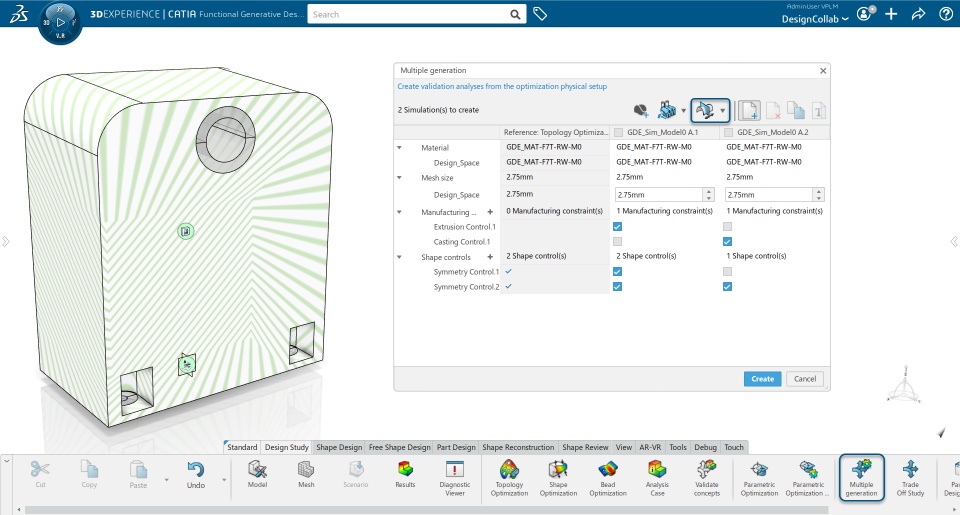
Task: Click the add-new-simulation page icon
Action: [748, 110]
